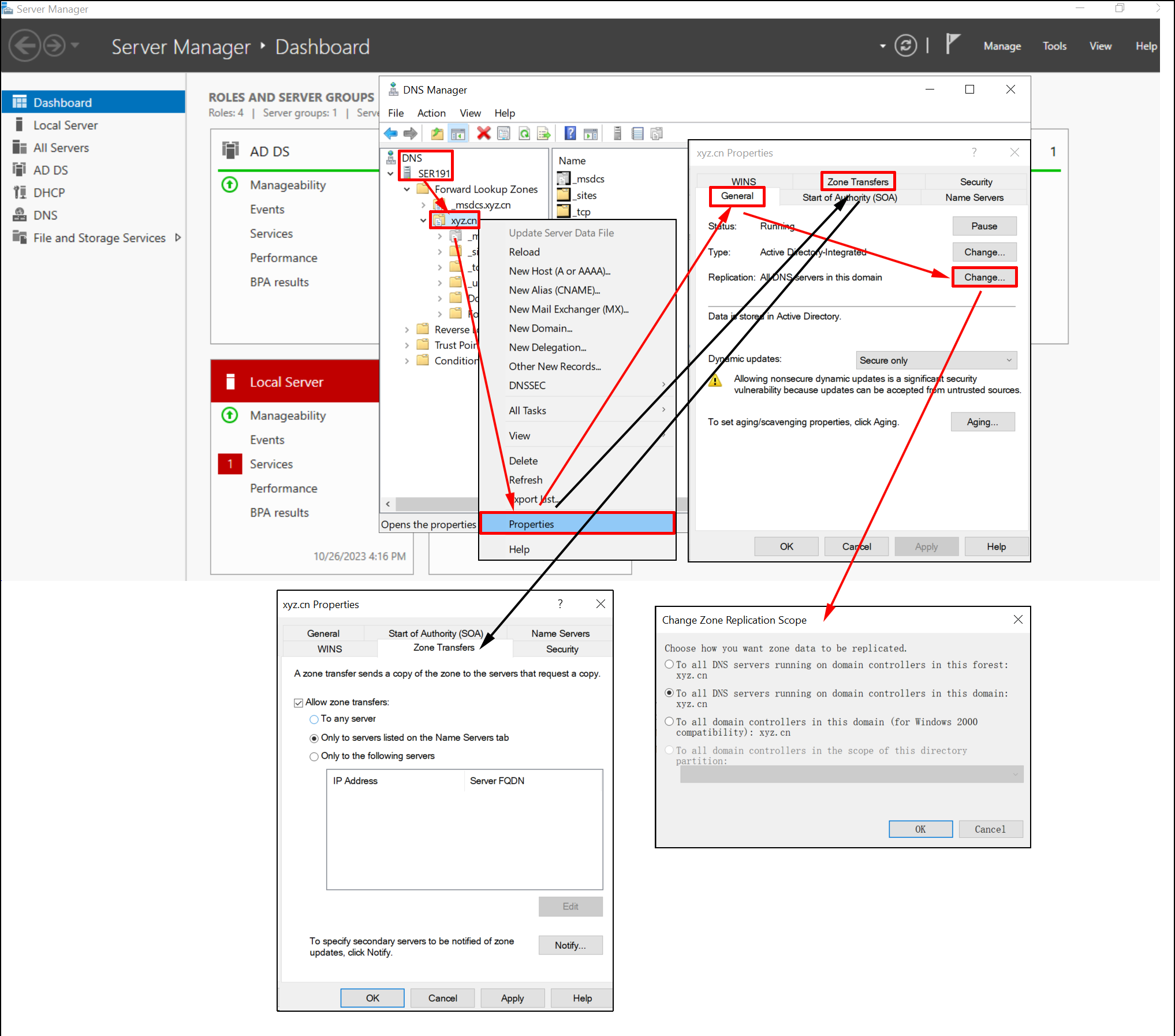The image size is (1175, 1036).
Task: Click the Notify button on Zone Transfers tab
Action: 570,945
